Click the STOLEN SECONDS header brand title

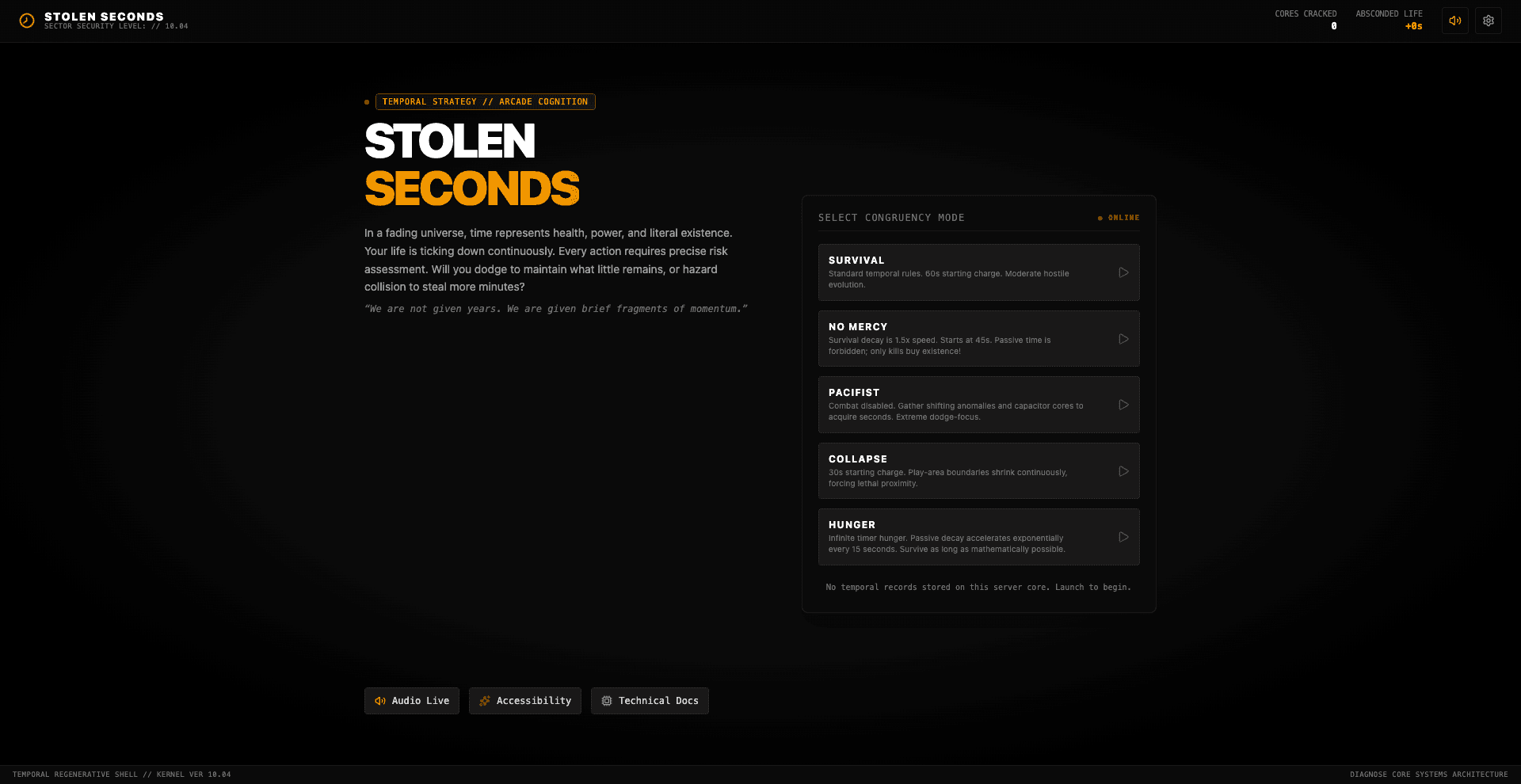coord(104,17)
